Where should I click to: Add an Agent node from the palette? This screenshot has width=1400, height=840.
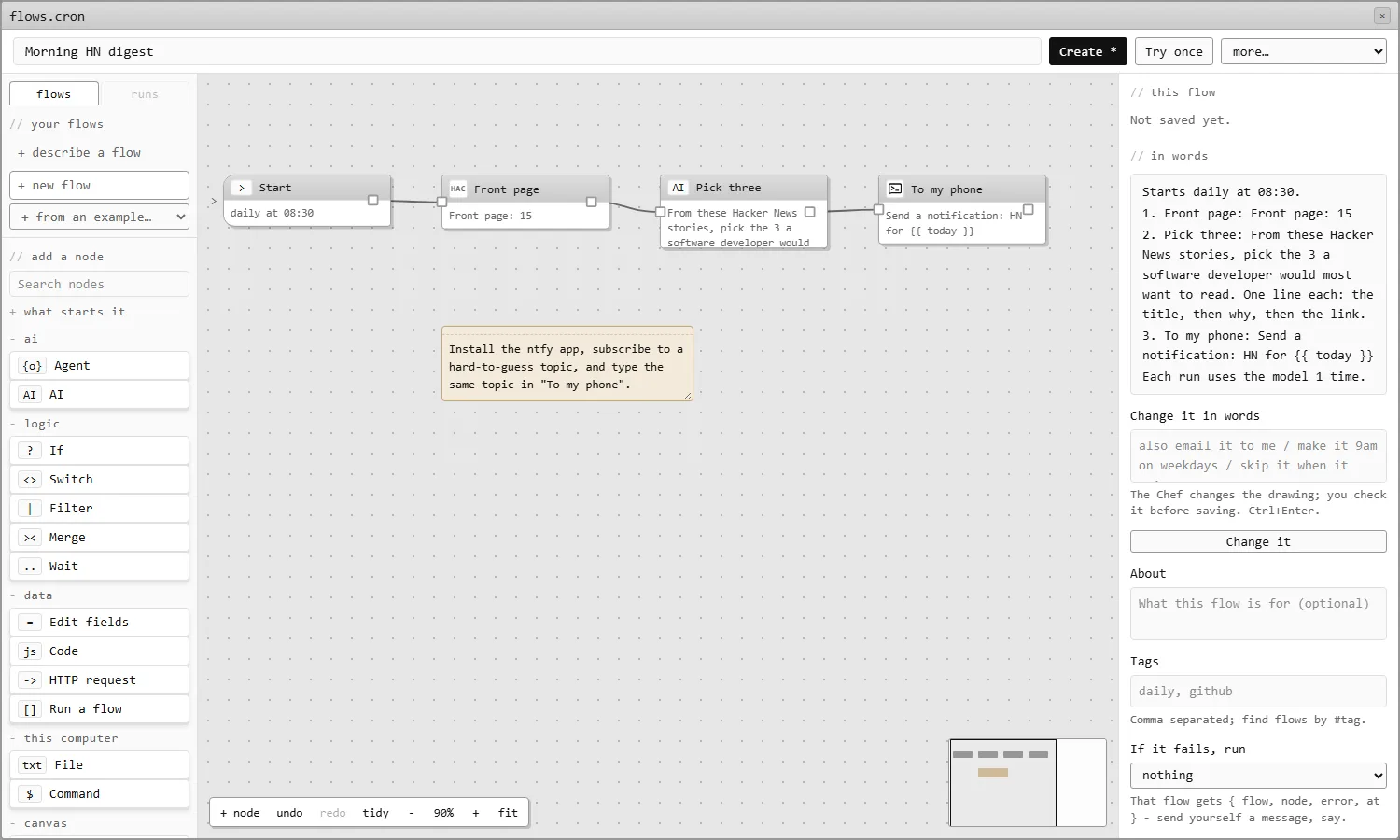pyautogui.click(x=99, y=366)
